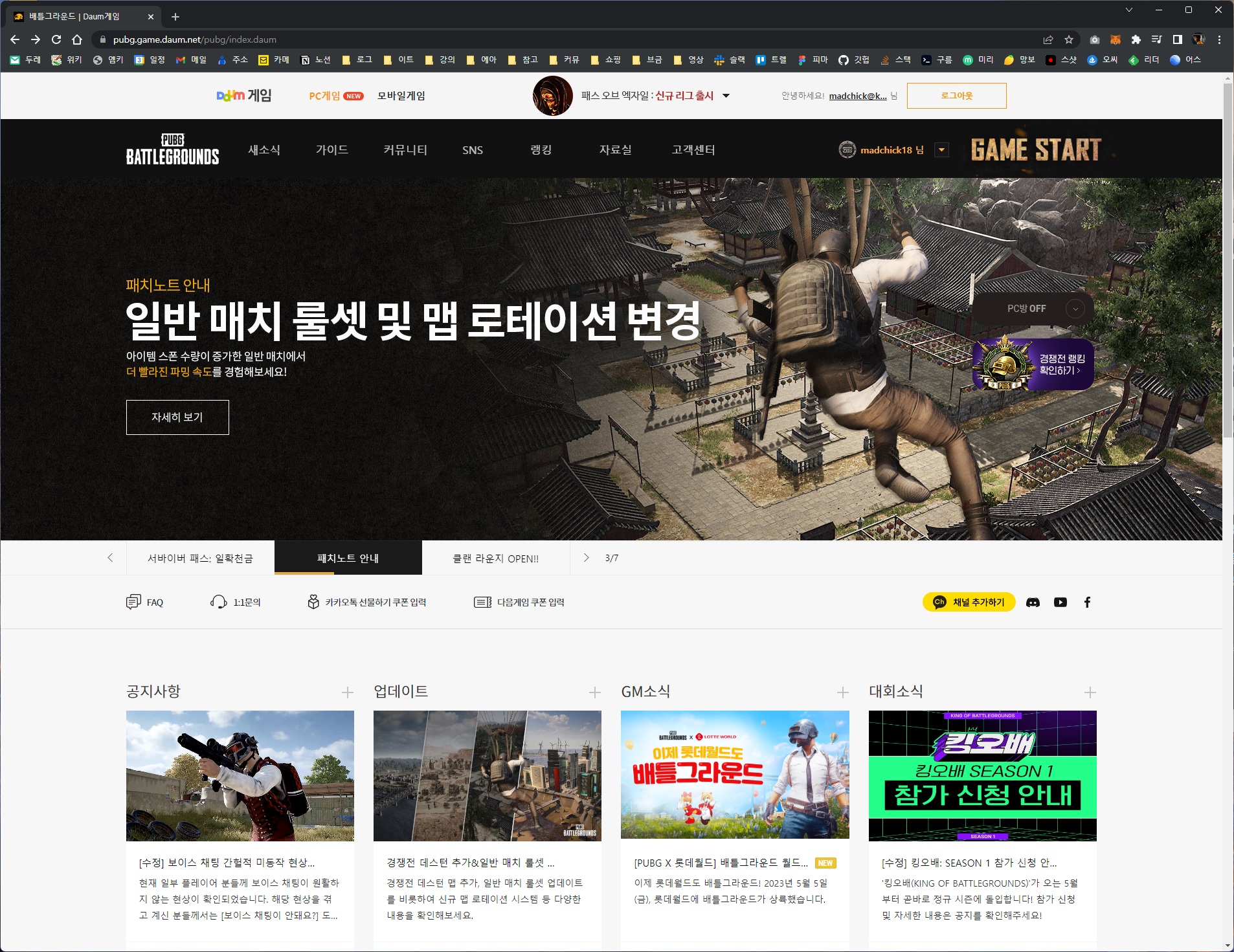Open the 고객센터 menu
The image size is (1234, 952).
tap(693, 149)
